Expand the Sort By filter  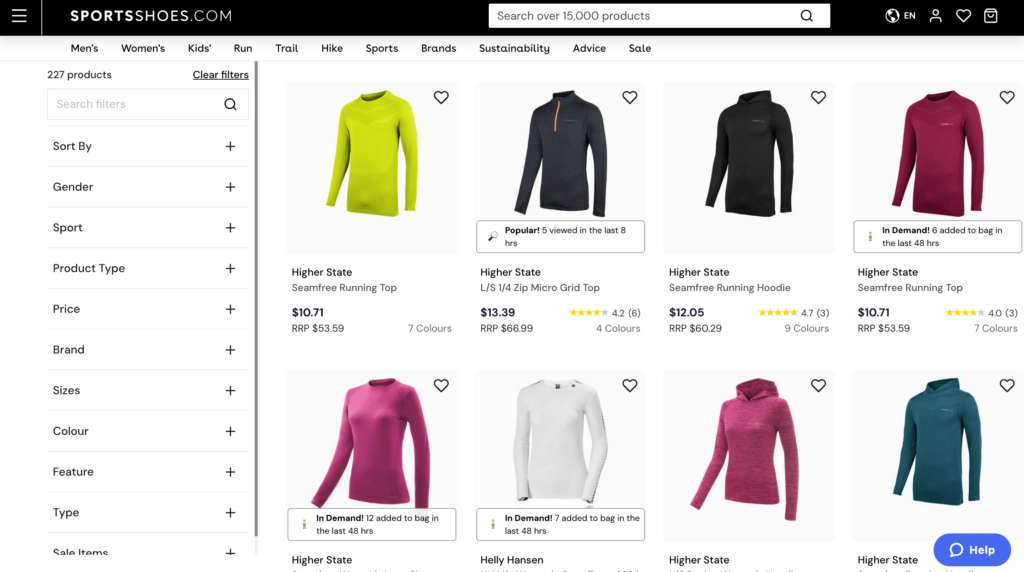(148, 146)
